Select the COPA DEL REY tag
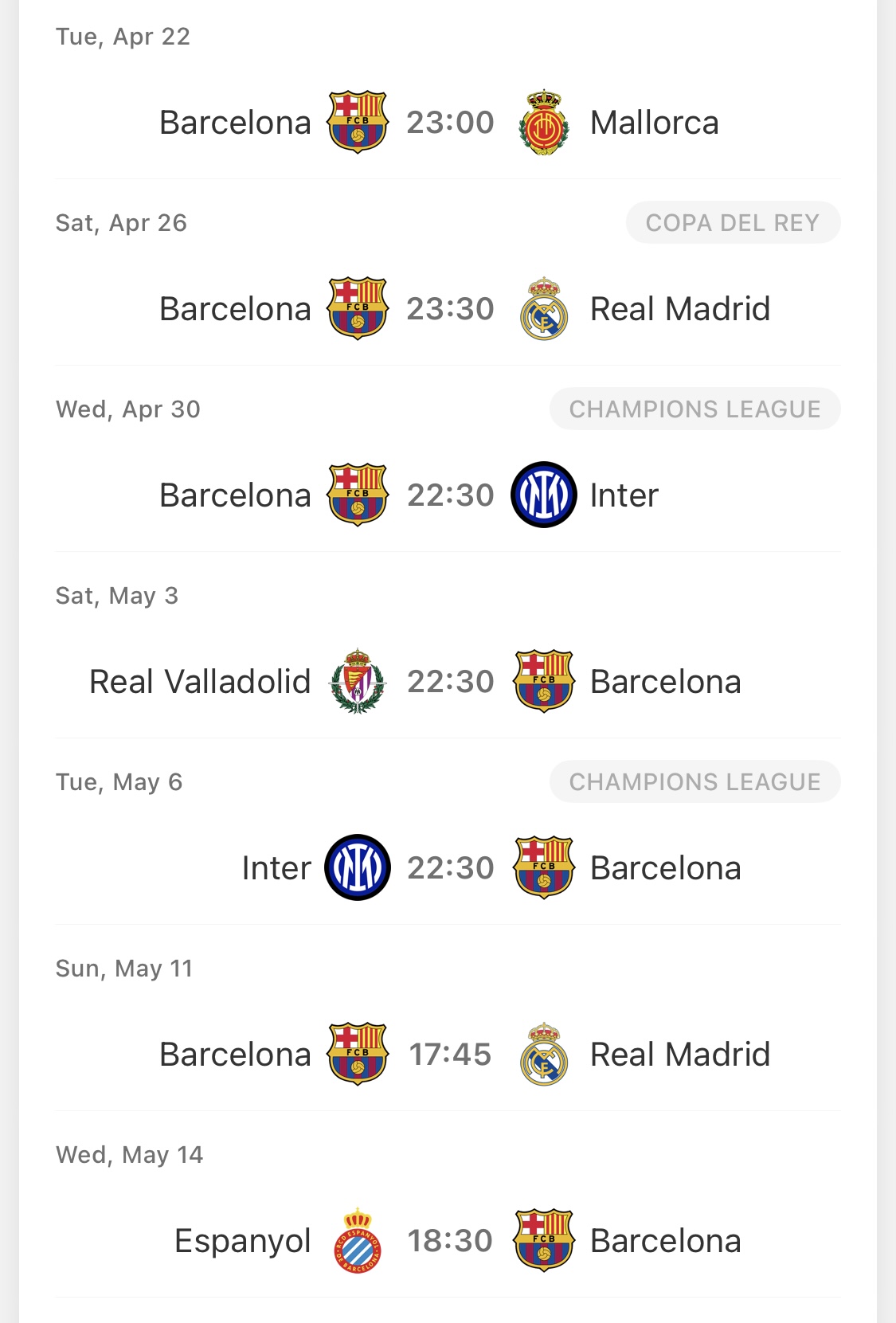The height and width of the screenshot is (1323, 896). (x=733, y=223)
